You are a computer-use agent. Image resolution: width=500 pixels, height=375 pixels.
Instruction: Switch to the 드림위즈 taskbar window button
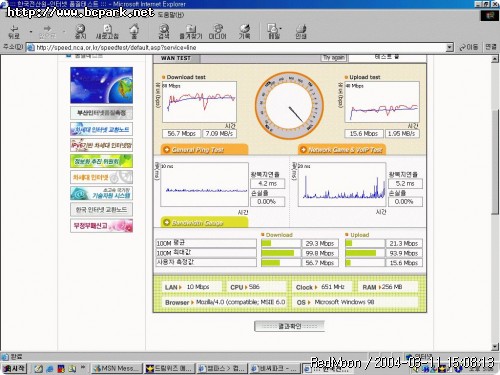click(x=169, y=368)
